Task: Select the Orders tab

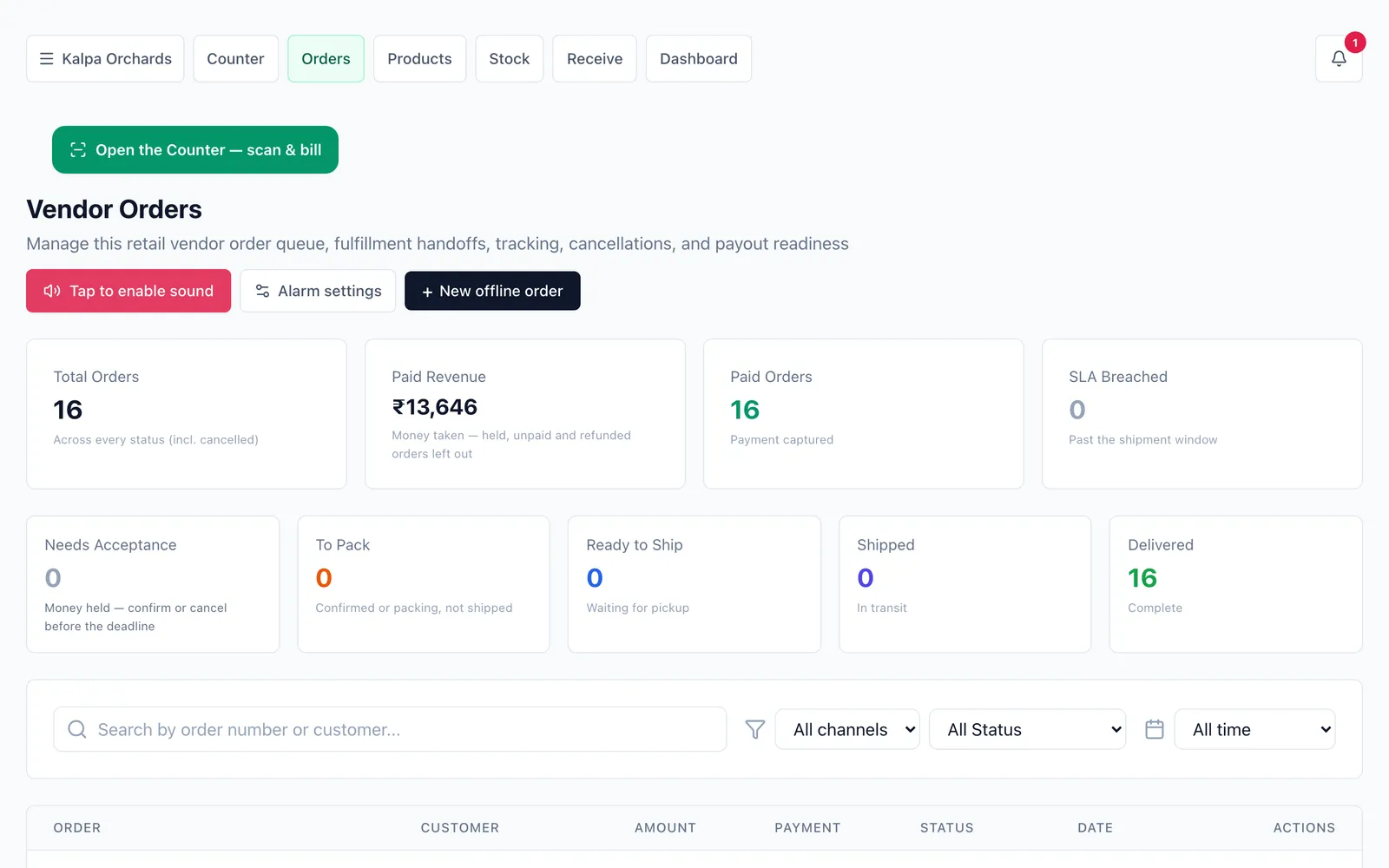Action: tap(326, 59)
